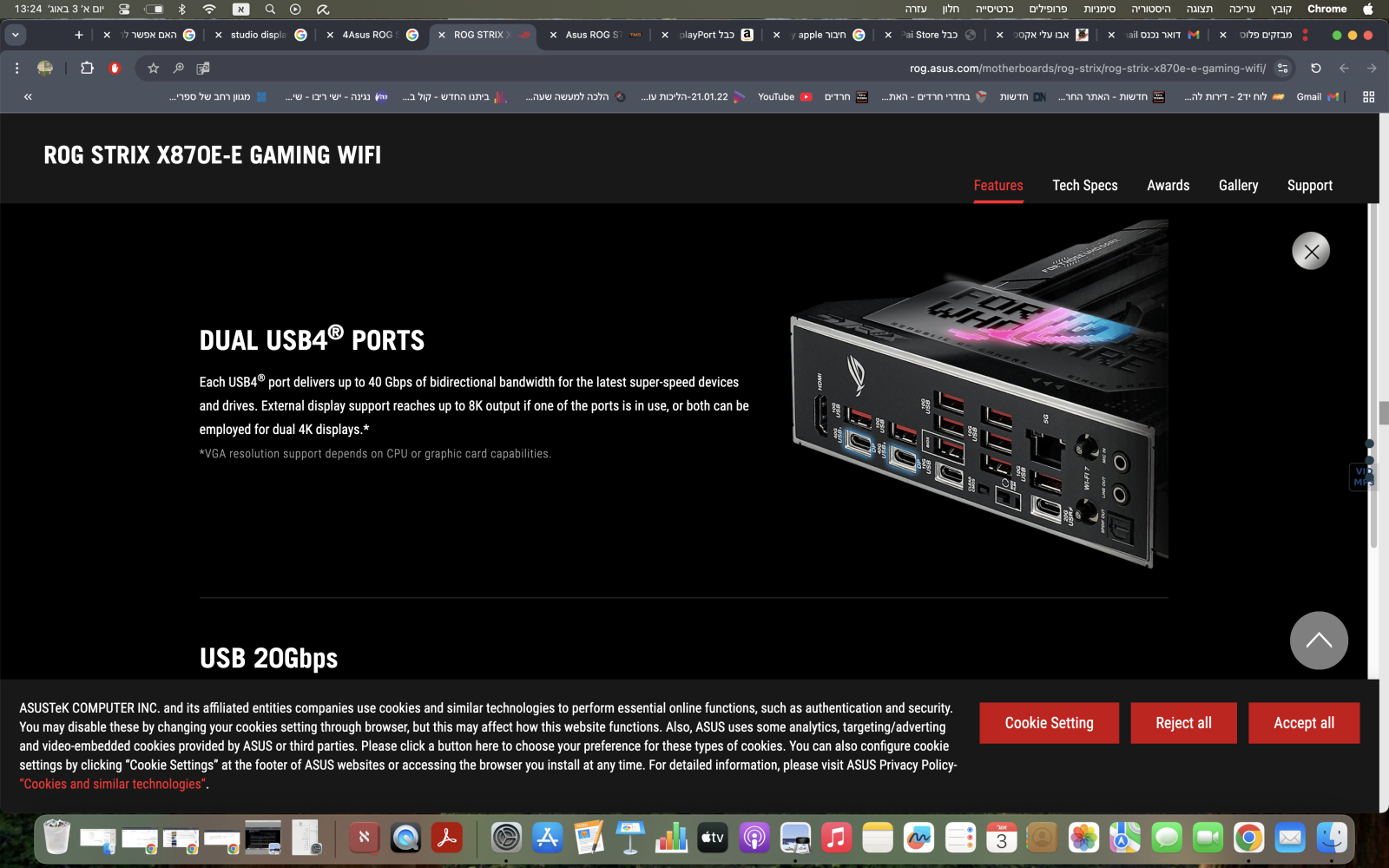Viewport: 1389px width, 868px height.
Task: Go back using the browser back arrow
Action: tap(1344, 69)
